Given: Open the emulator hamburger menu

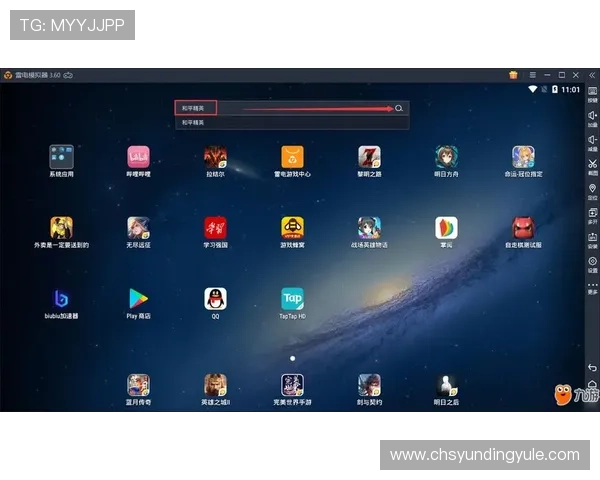Looking at the screenshot, I should point(532,75).
